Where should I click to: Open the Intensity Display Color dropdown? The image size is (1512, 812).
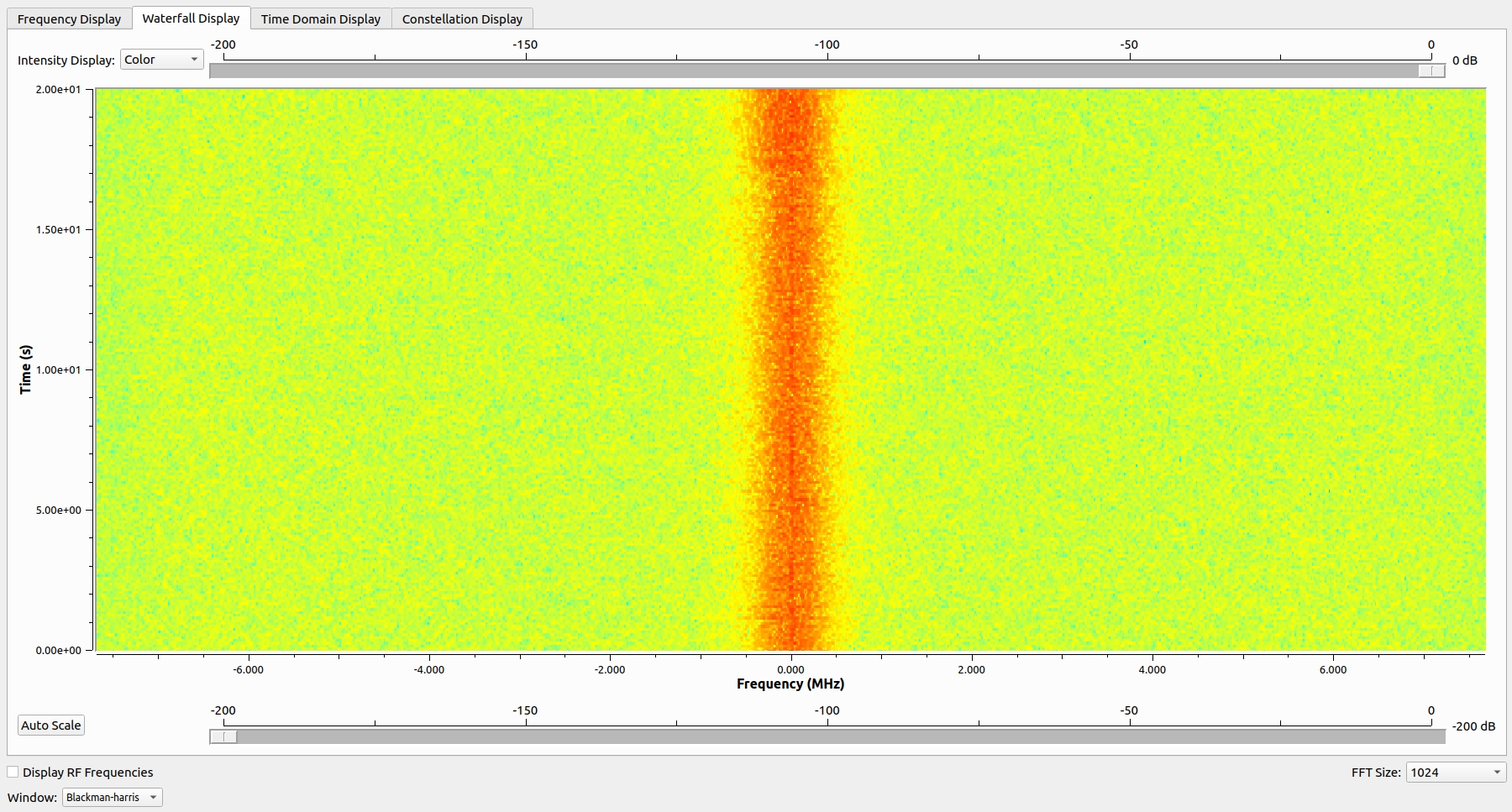[x=161, y=60]
